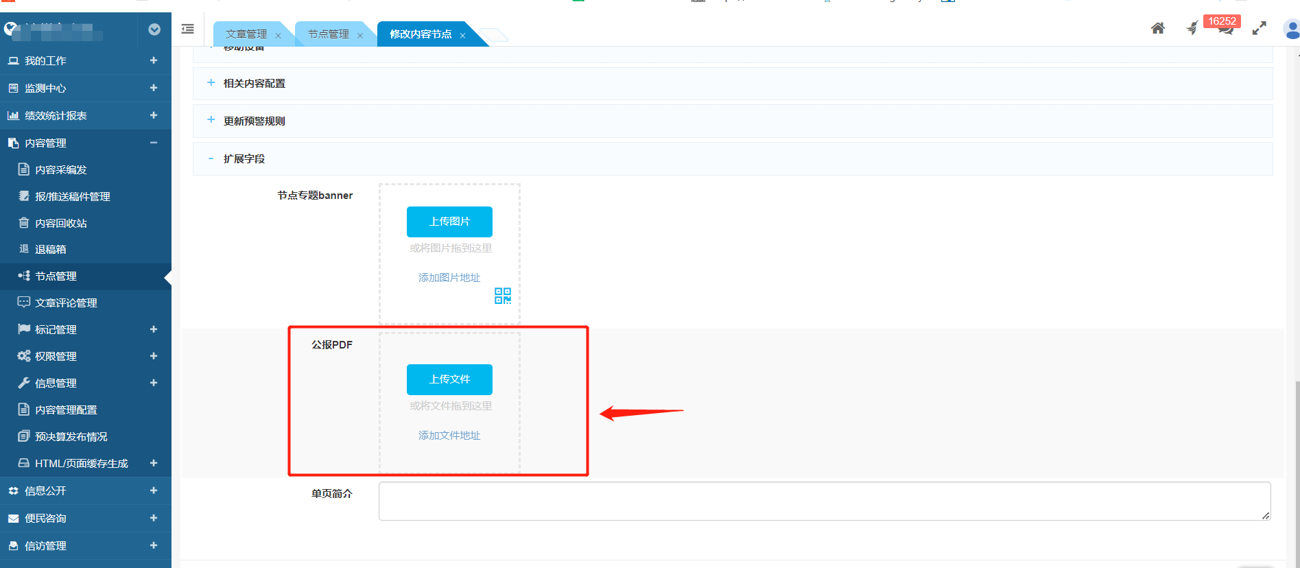The image size is (1300, 568).
Task: Click inside the 单页简介 text area
Action: coord(824,501)
